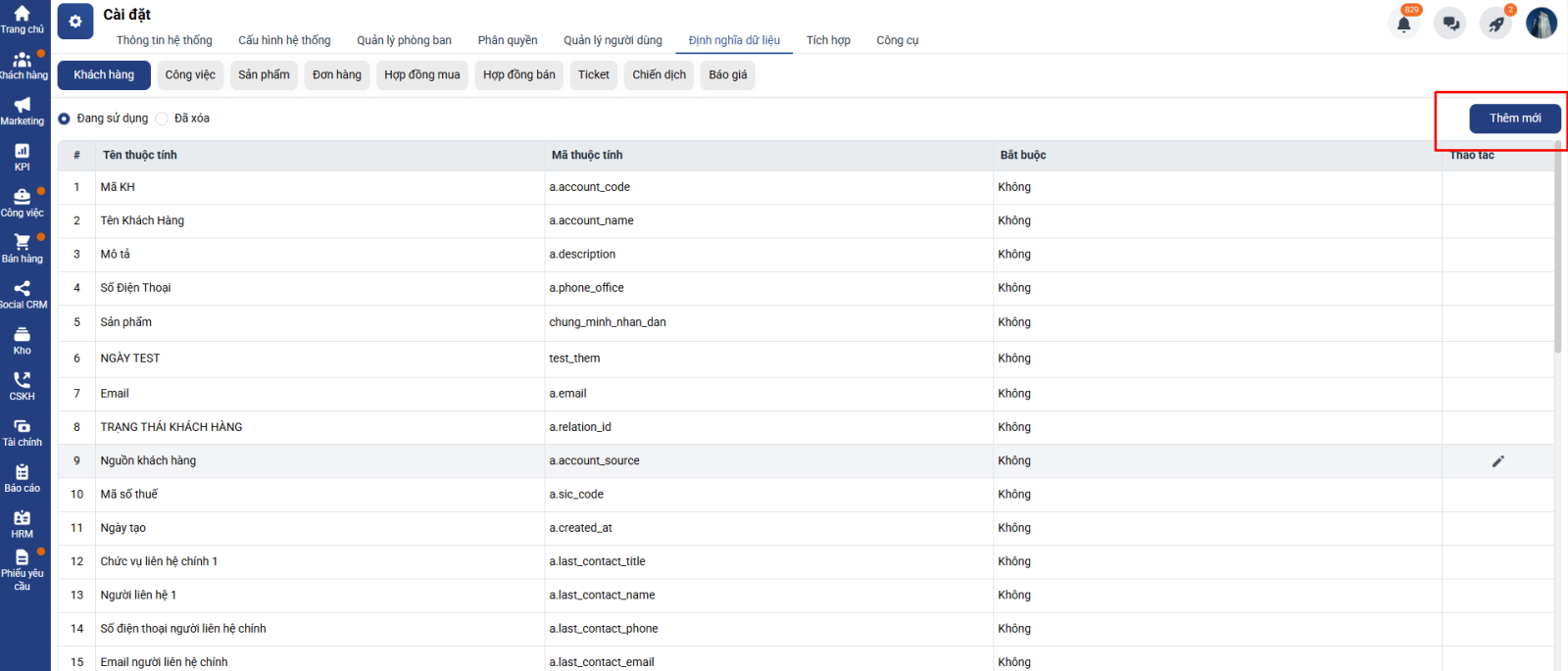
Task: Go to KPI module in sidebar
Action: pyautogui.click(x=22, y=157)
